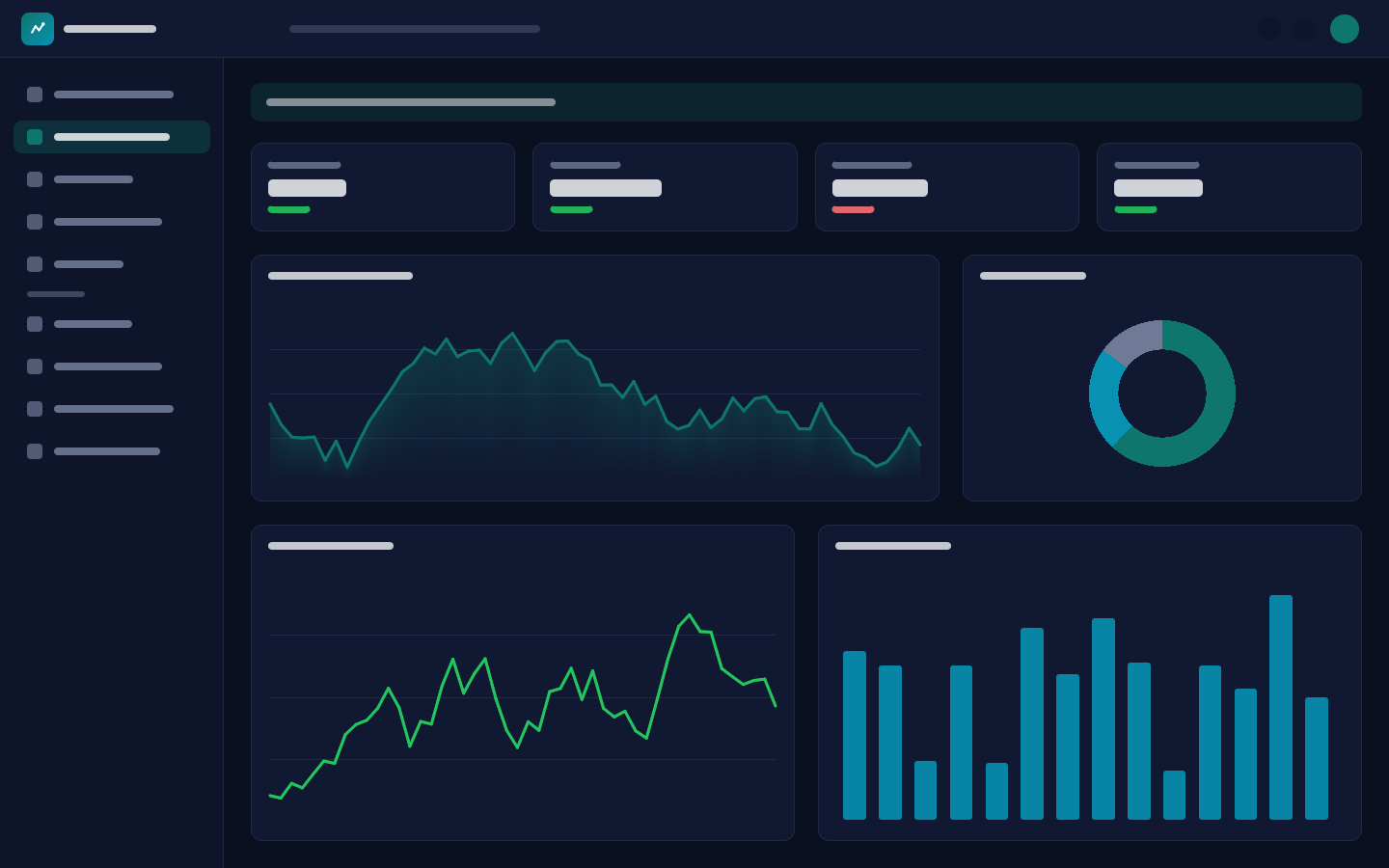The width and height of the screenshot is (1389, 868).
Task: Open the last stat card in the row
Action: [1229, 187]
